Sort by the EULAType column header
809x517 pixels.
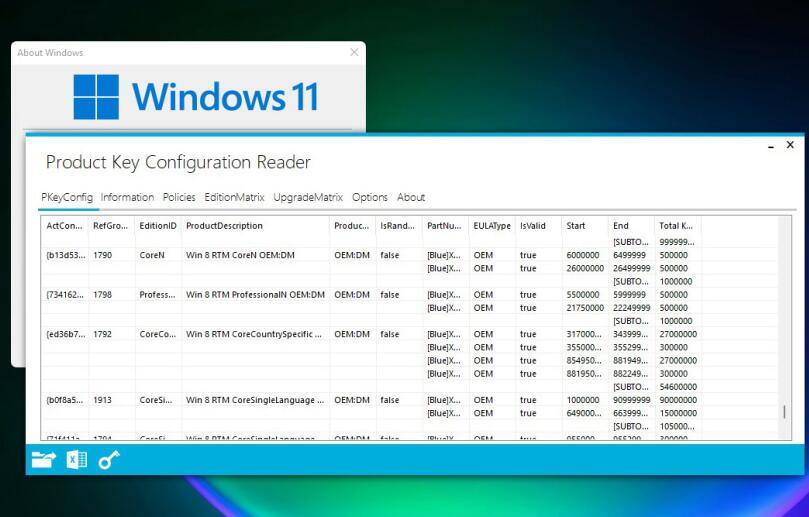point(492,225)
